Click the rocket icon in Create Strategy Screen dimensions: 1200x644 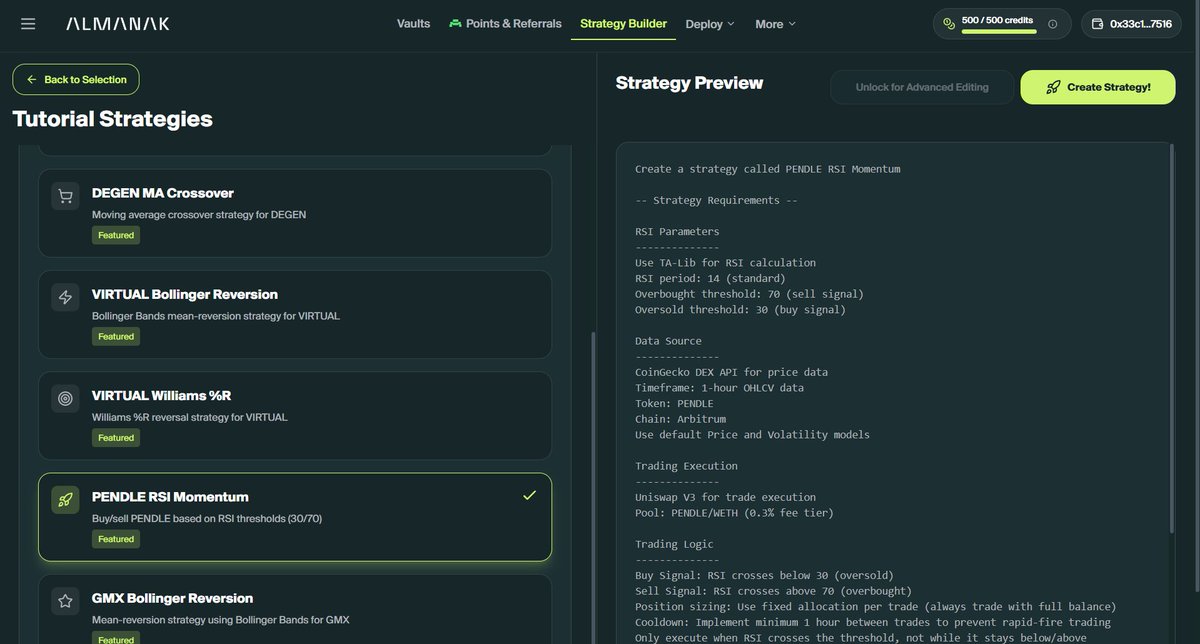(1053, 87)
